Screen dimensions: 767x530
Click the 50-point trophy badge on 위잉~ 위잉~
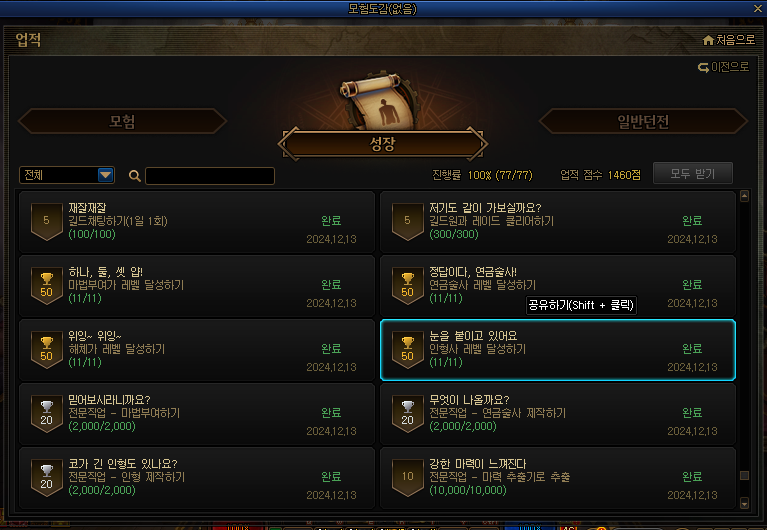(x=46, y=349)
